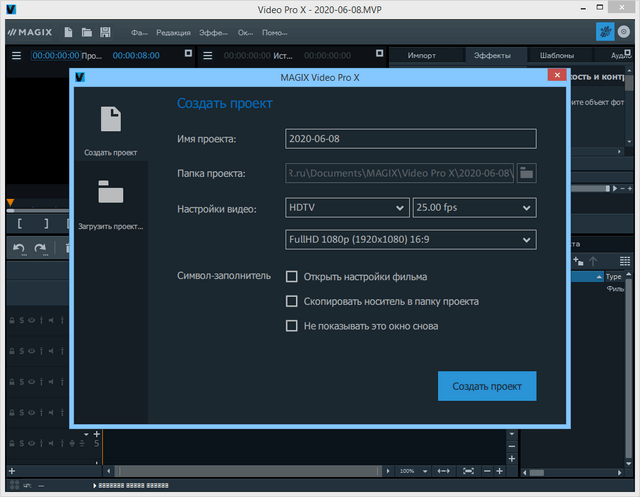This screenshot has width=640, height=497.
Task: Open the program monitor hamburger menu
Action: pyautogui.click(x=16, y=55)
